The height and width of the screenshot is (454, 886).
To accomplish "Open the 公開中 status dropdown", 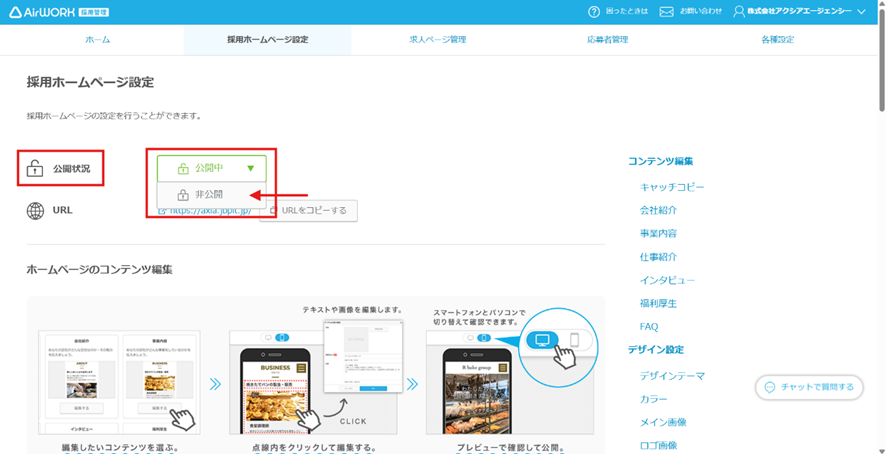I will click(210, 168).
